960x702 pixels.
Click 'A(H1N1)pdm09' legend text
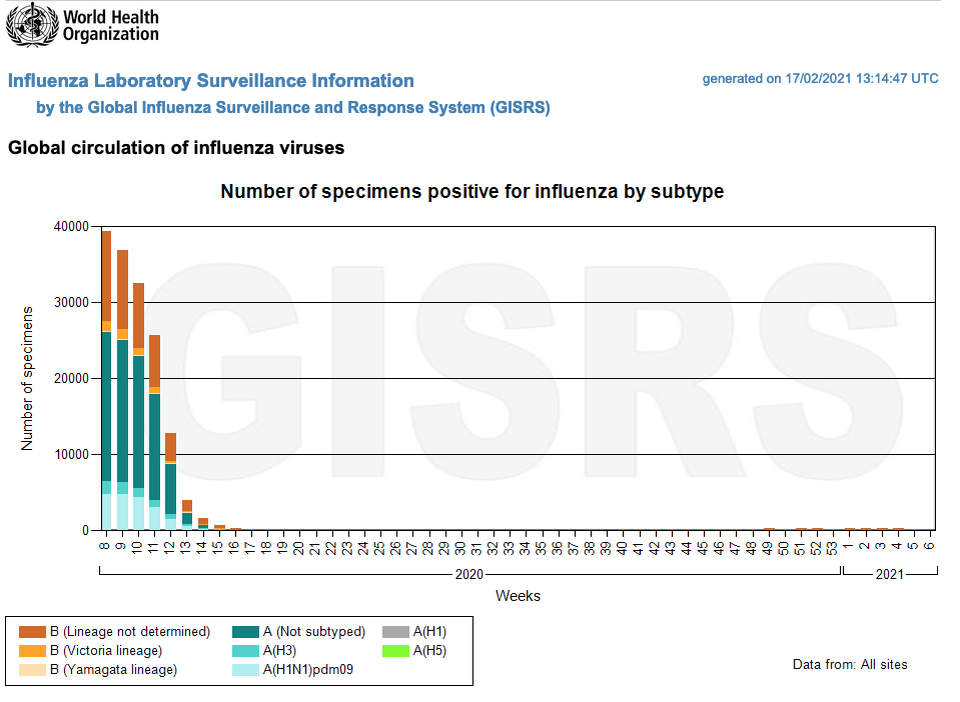pos(308,670)
